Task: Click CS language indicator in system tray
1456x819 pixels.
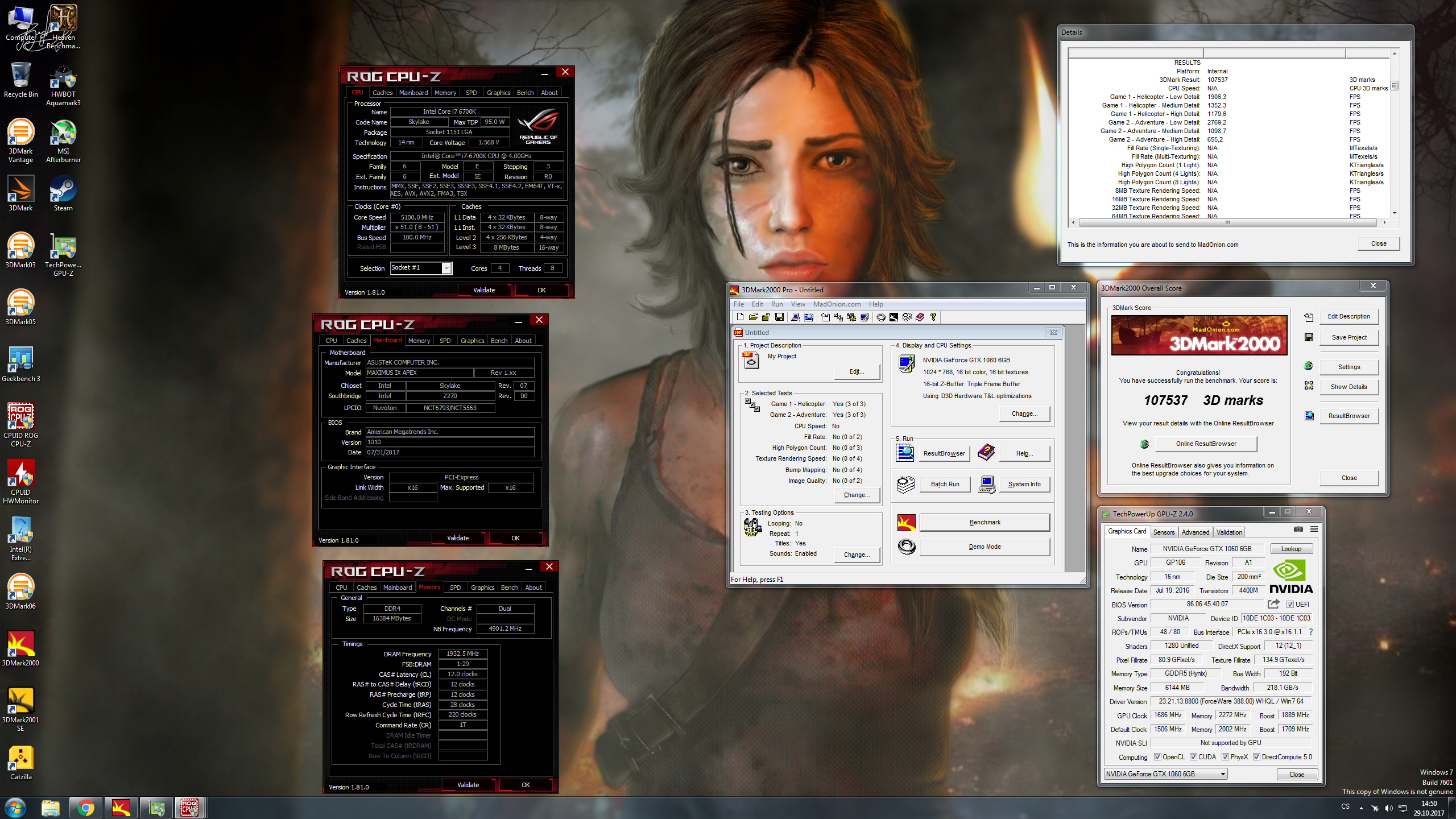Action: (x=1345, y=806)
